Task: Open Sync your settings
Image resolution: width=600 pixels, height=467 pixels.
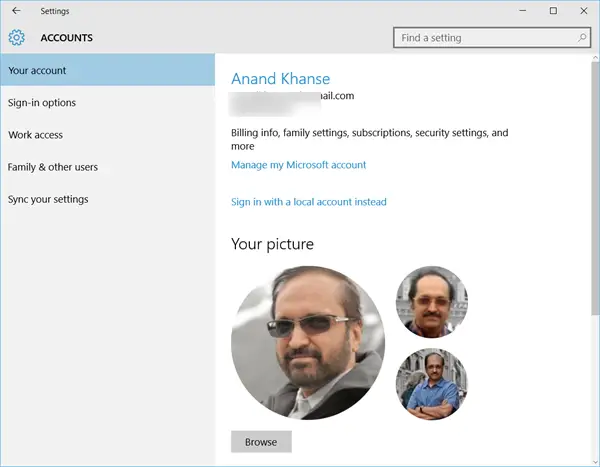Action: tap(108, 199)
